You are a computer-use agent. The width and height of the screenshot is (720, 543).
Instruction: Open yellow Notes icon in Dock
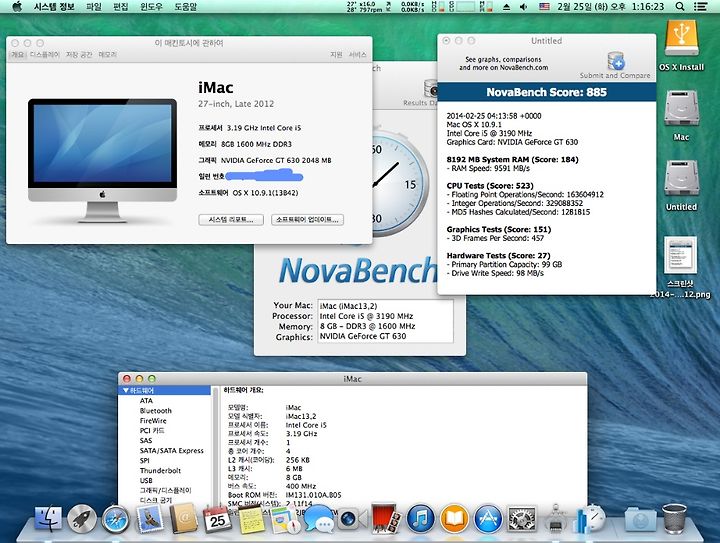tap(251, 520)
